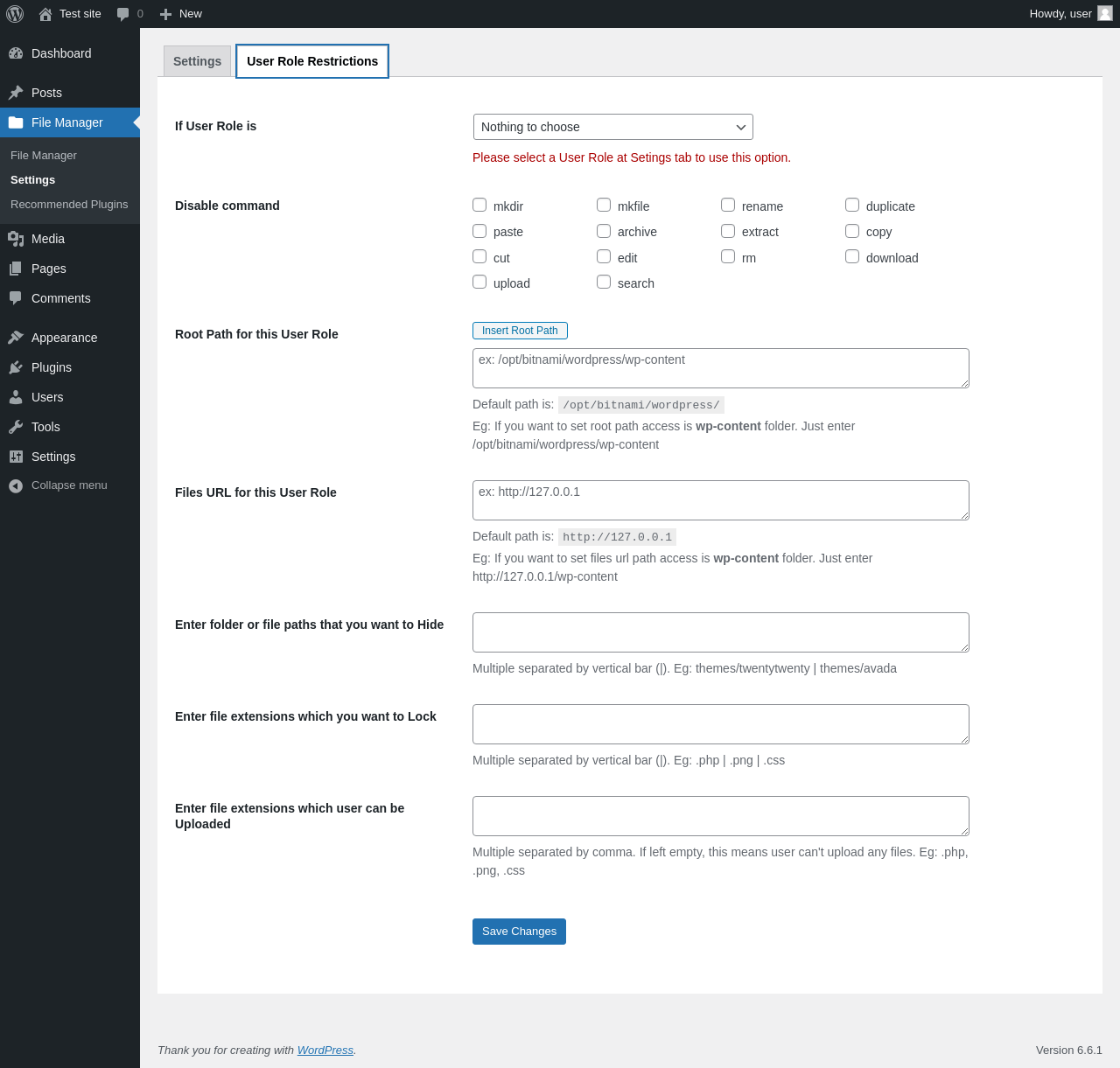Screen dimensions: 1120x1068
Task: Open the comments bubble icon in admin bar
Action: tap(123, 14)
